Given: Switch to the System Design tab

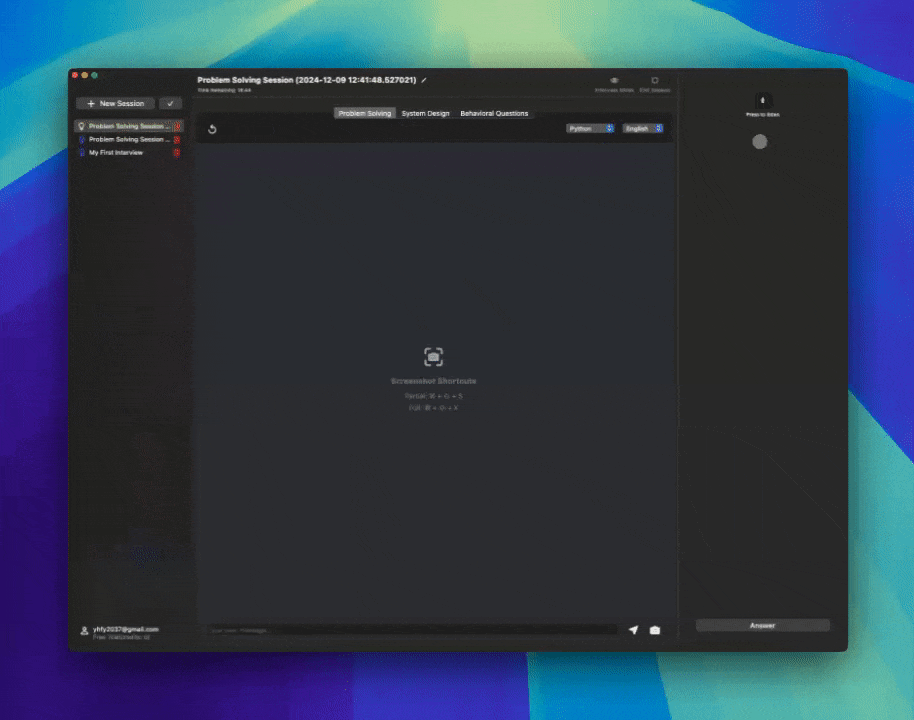Looking at the screenshot, I should click(426, 113).
